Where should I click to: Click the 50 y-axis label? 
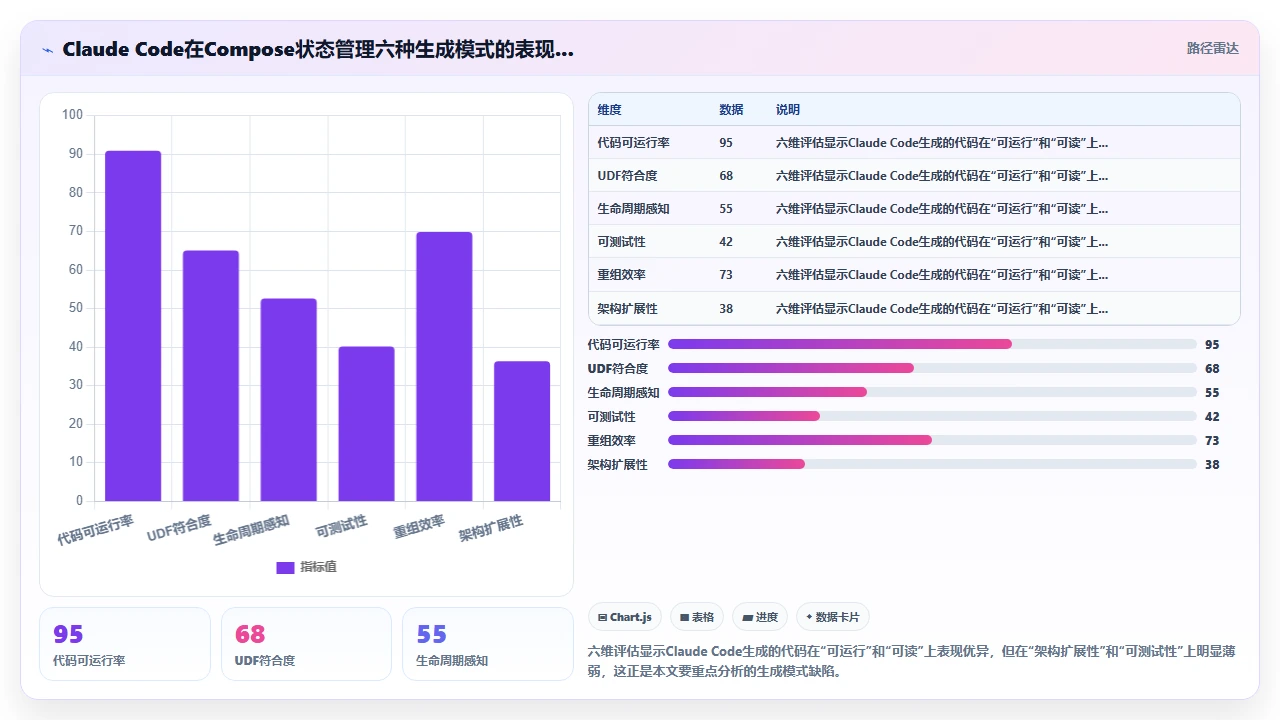(76, 308)
